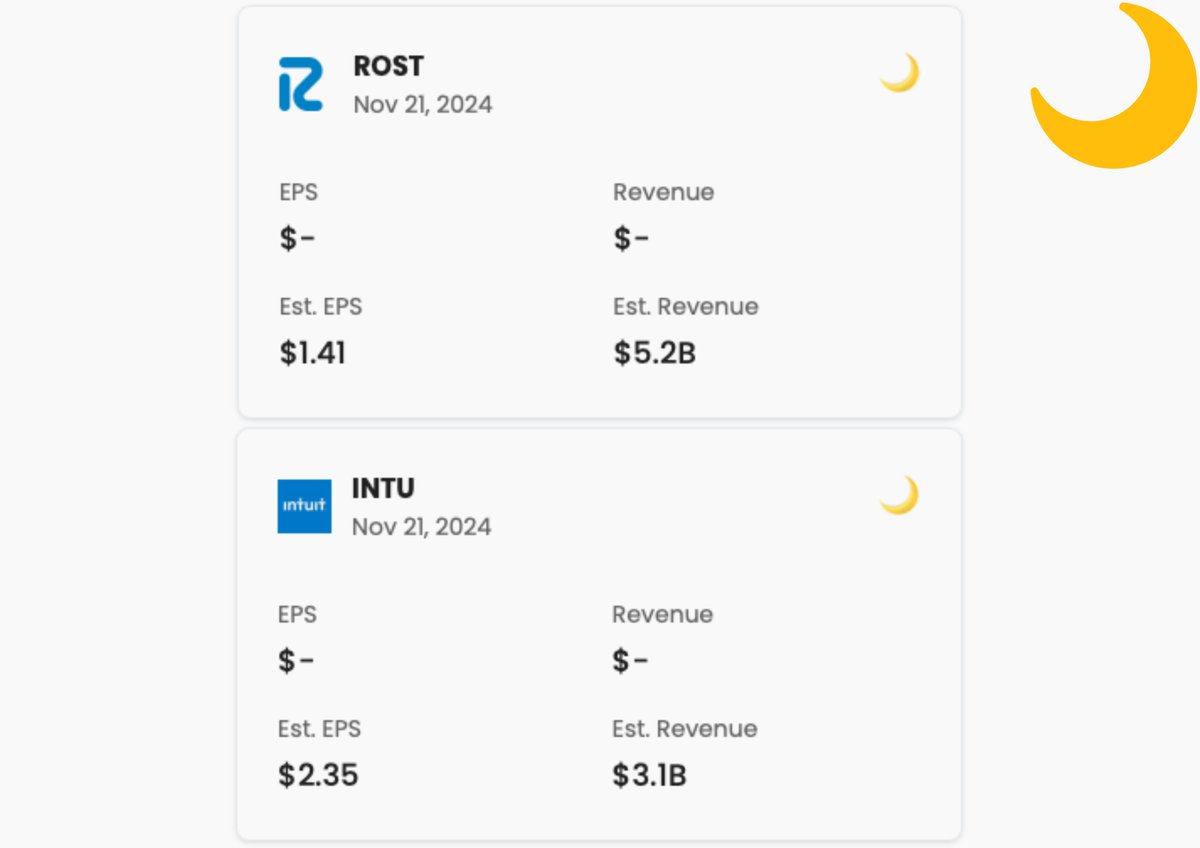Click INTU estimated EPS value $2.35
This screenshot has width=1200, height=848.
pyautogui.click(x=318, y=775)
